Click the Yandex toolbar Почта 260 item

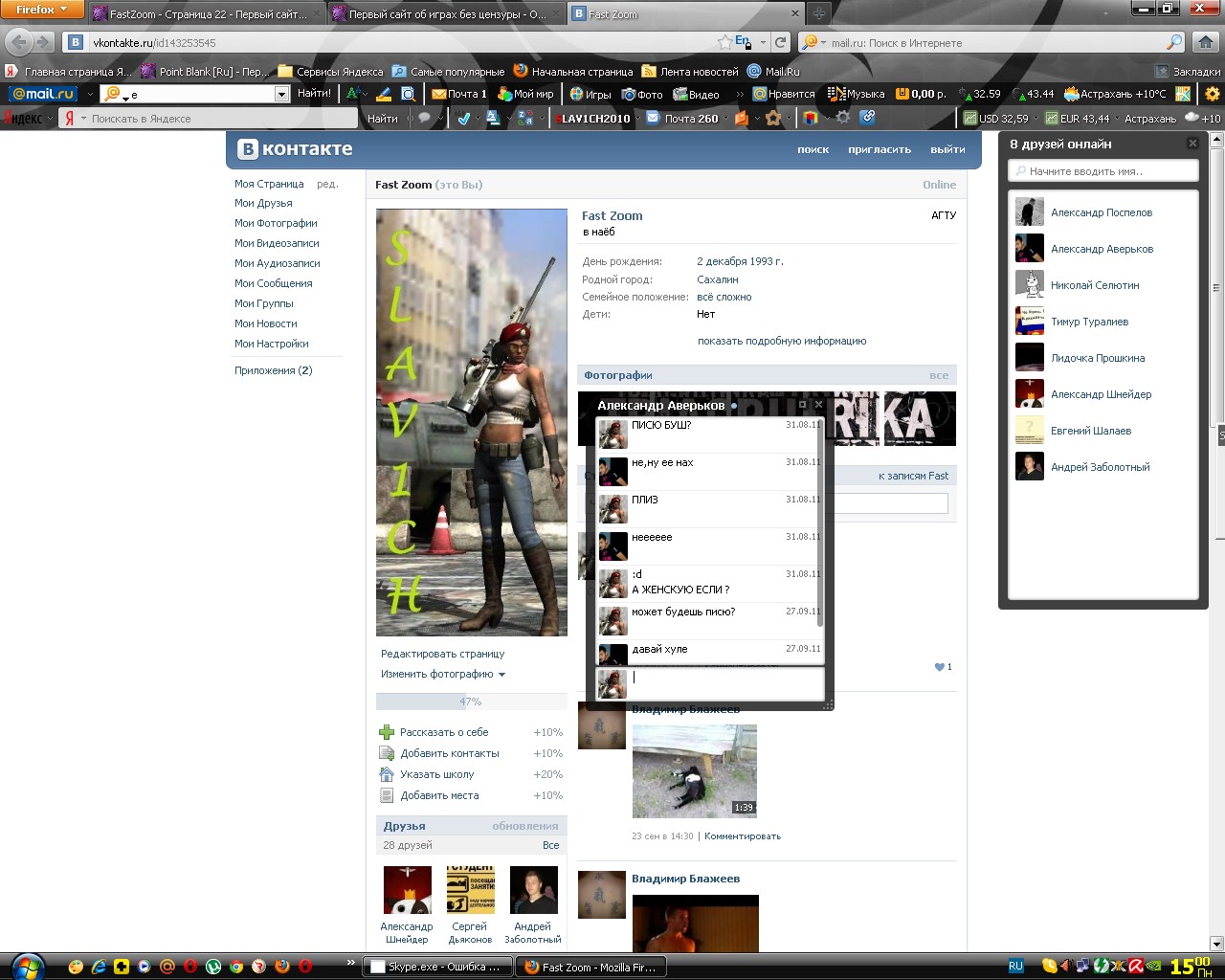tap(682, 119)
